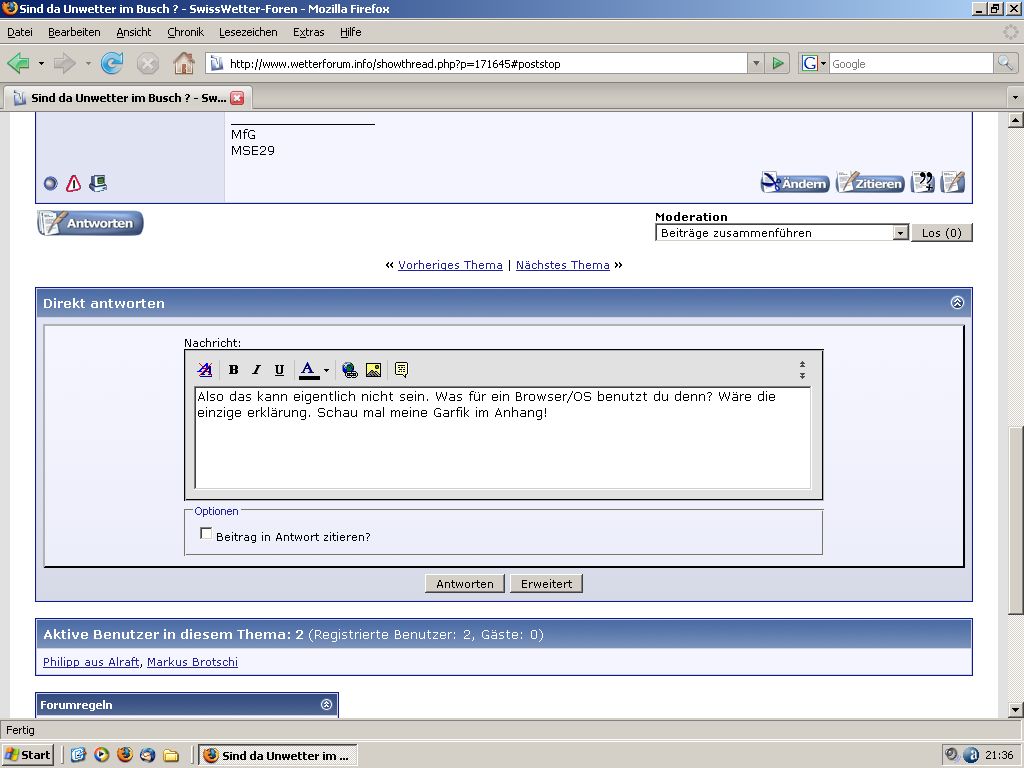Collapse the Forumregeln section
This screenshot has height=768, width=1024.
pyautogui.click(x=326, y=705)
